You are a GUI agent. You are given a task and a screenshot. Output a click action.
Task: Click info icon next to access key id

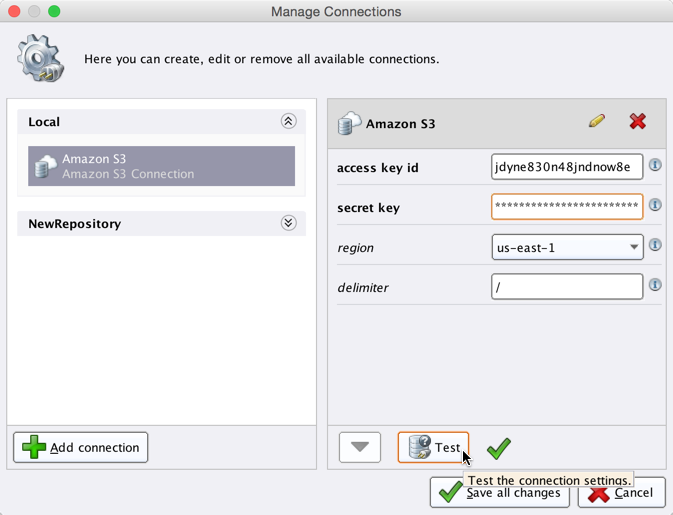655,165
